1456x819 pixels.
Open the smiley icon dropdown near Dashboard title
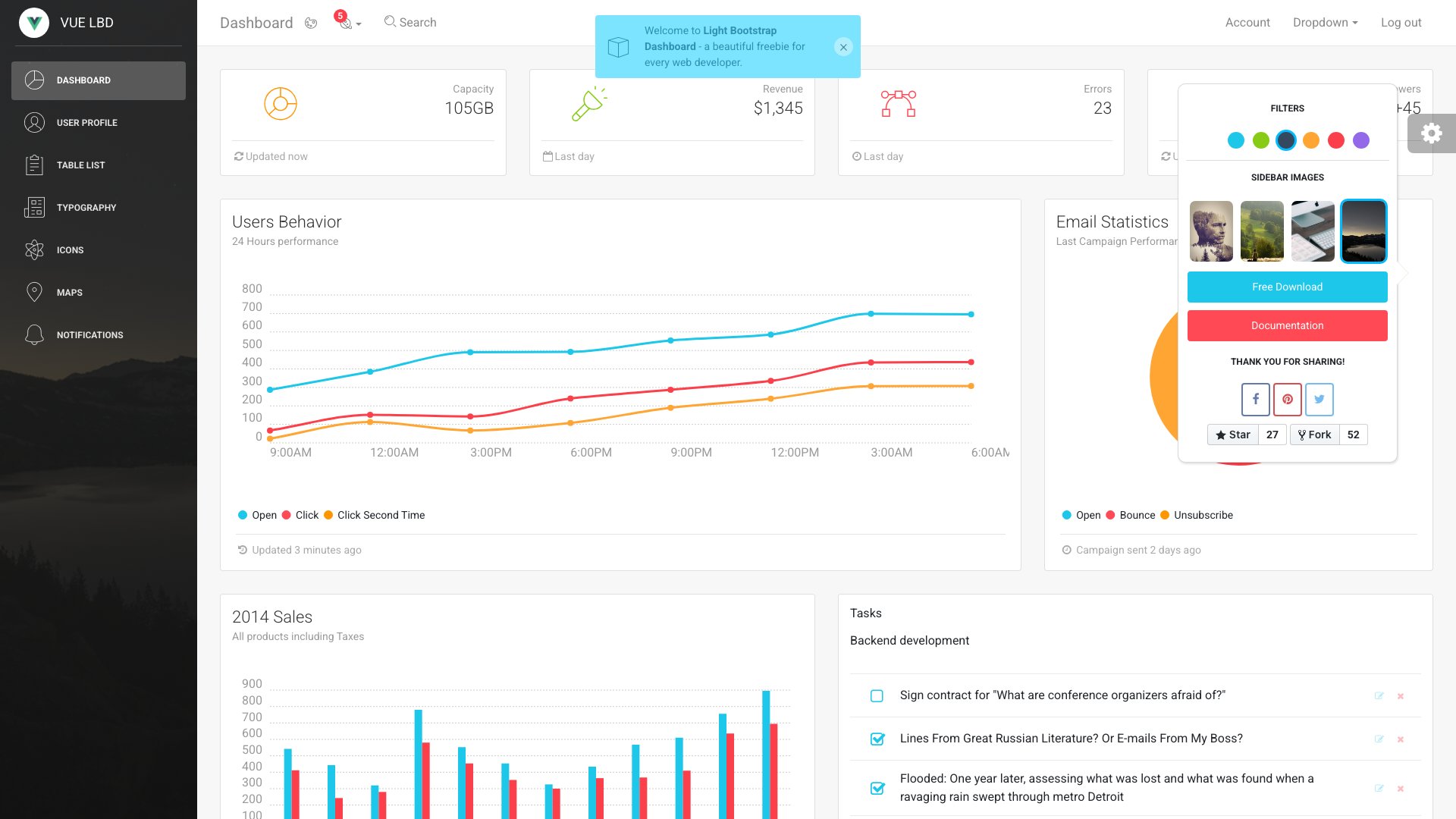point(311,23)
